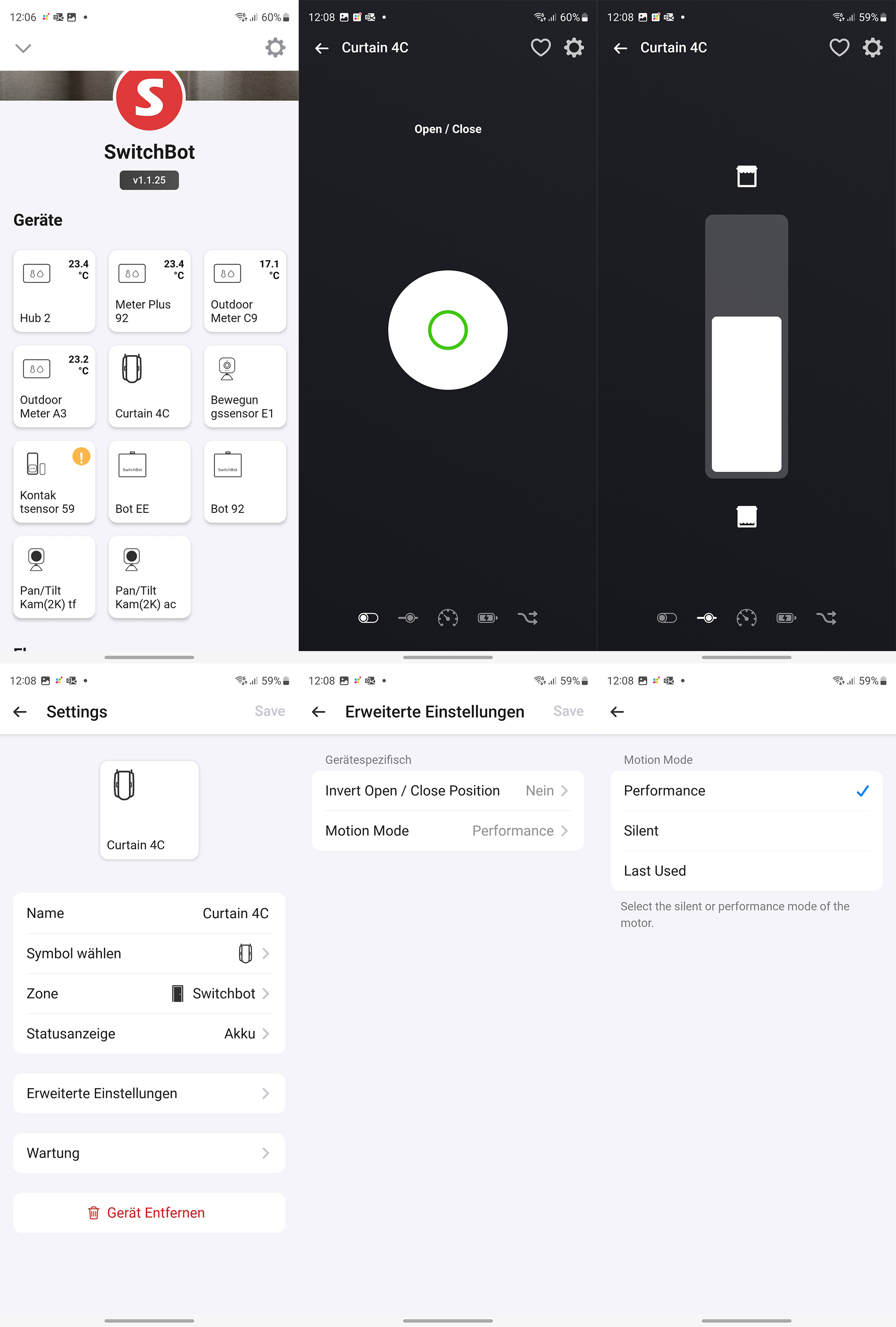Screen dimensions: 896x1327
Task: Tap Save on the Settings screen
Action: click(x=270, y=711)
